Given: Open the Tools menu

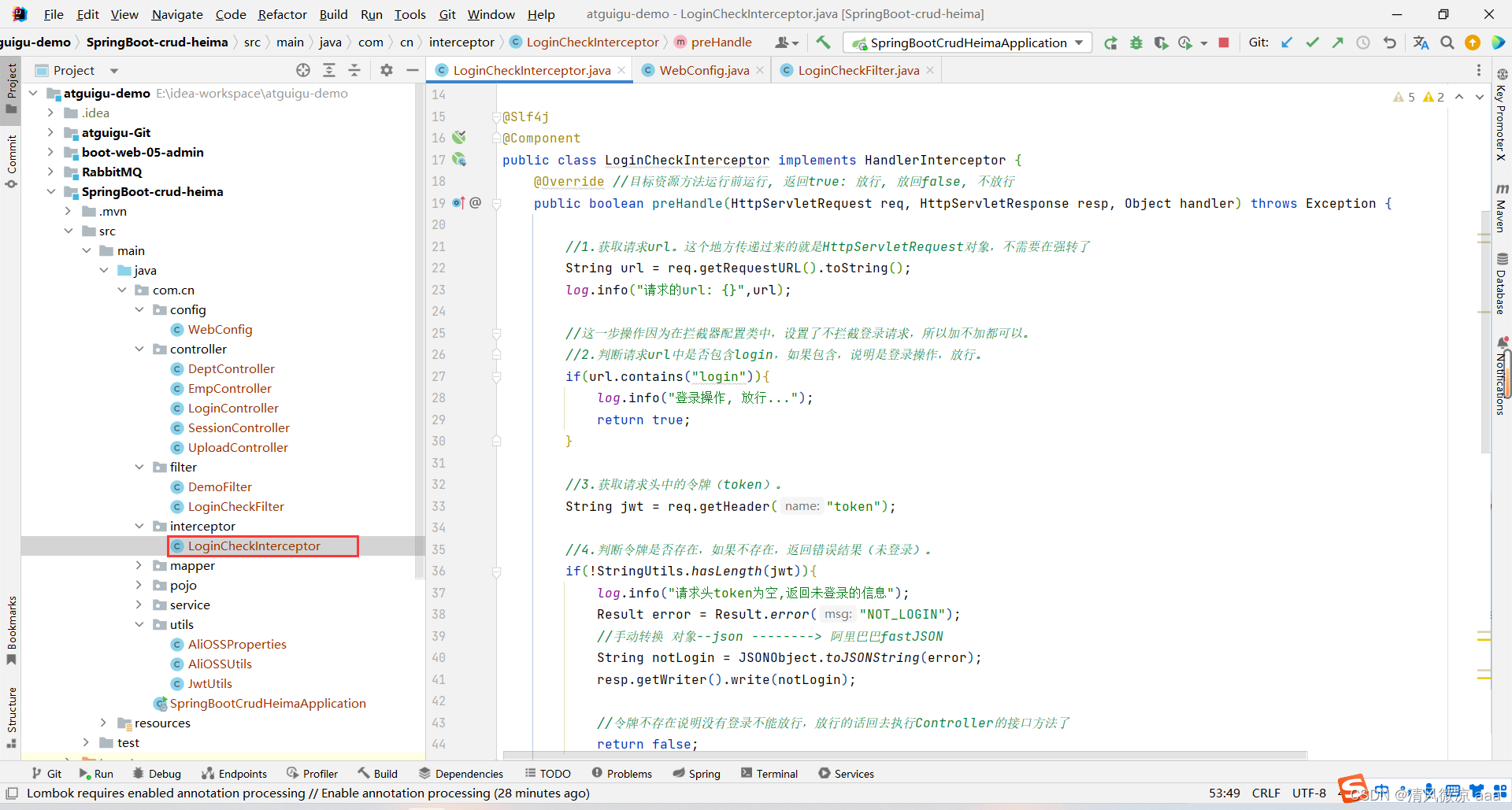Looking at the screenshot, I should (410, 14).
